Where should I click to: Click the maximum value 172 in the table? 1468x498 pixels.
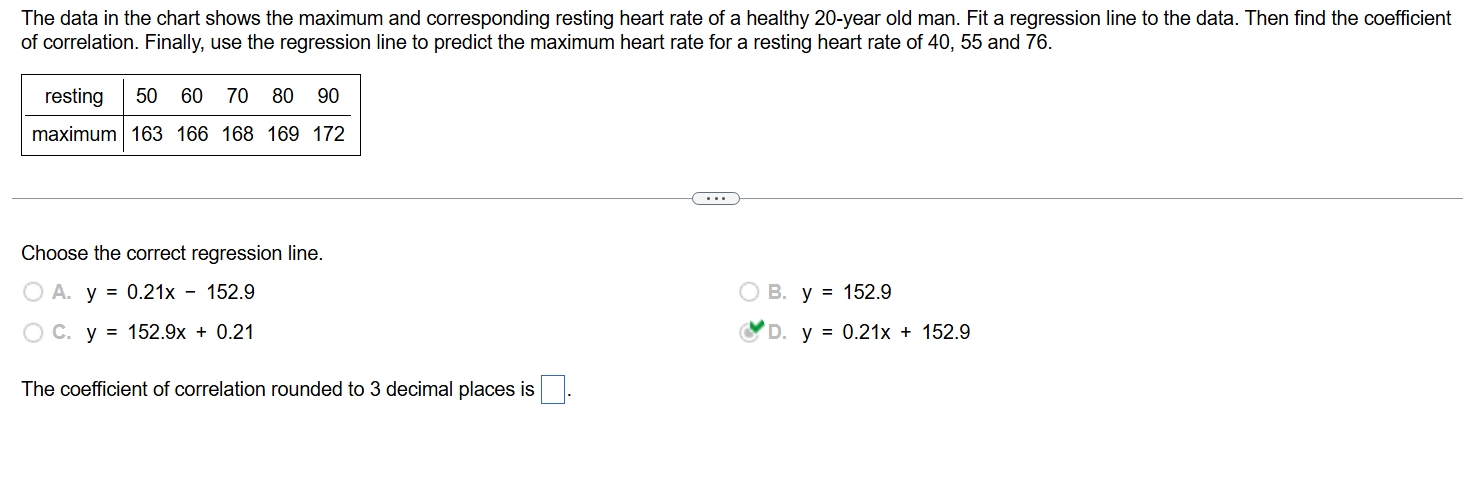328,134
